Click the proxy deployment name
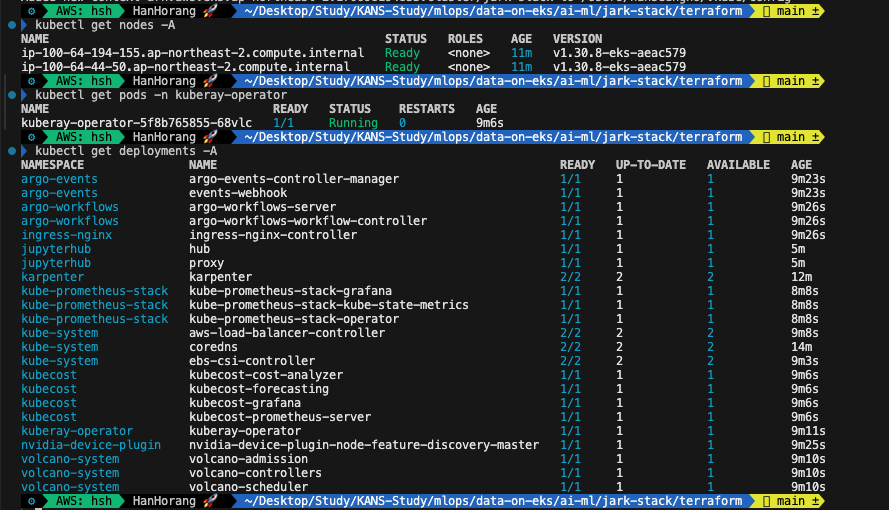This screenshot has width=889, height=510. (x=206, y=263)
